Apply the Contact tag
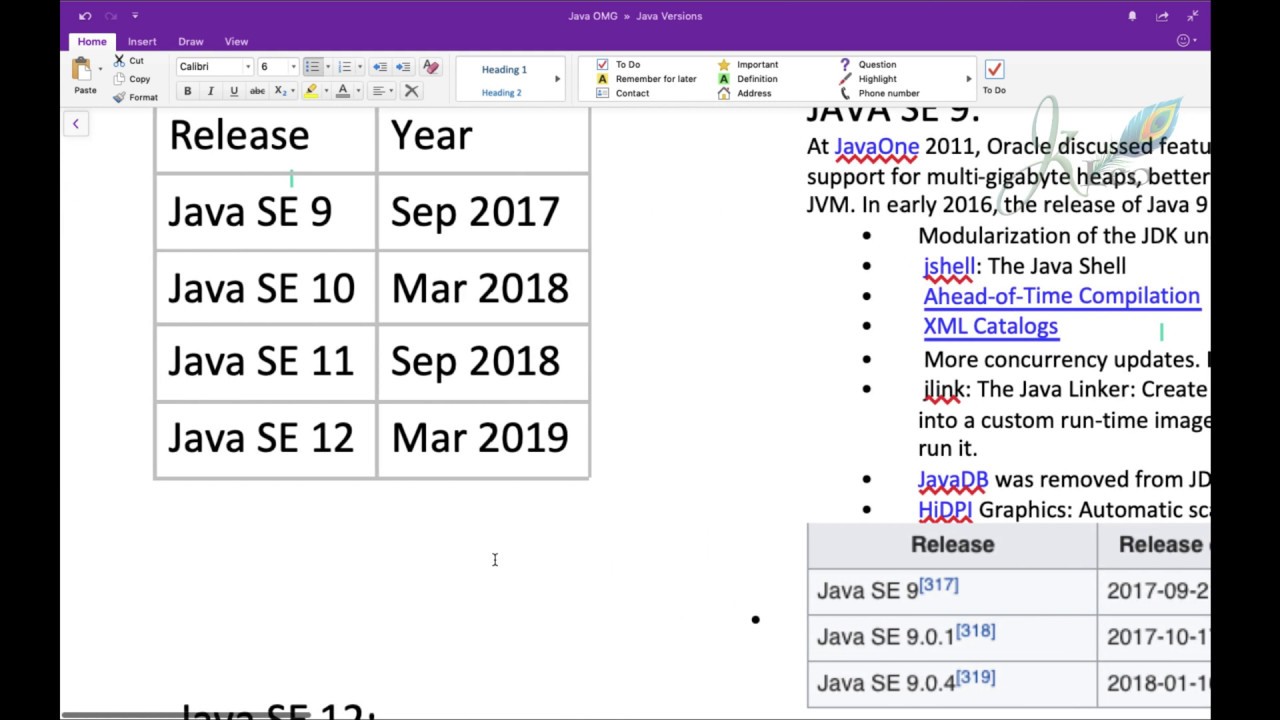 pyautogui.click(x=622, y=93)
